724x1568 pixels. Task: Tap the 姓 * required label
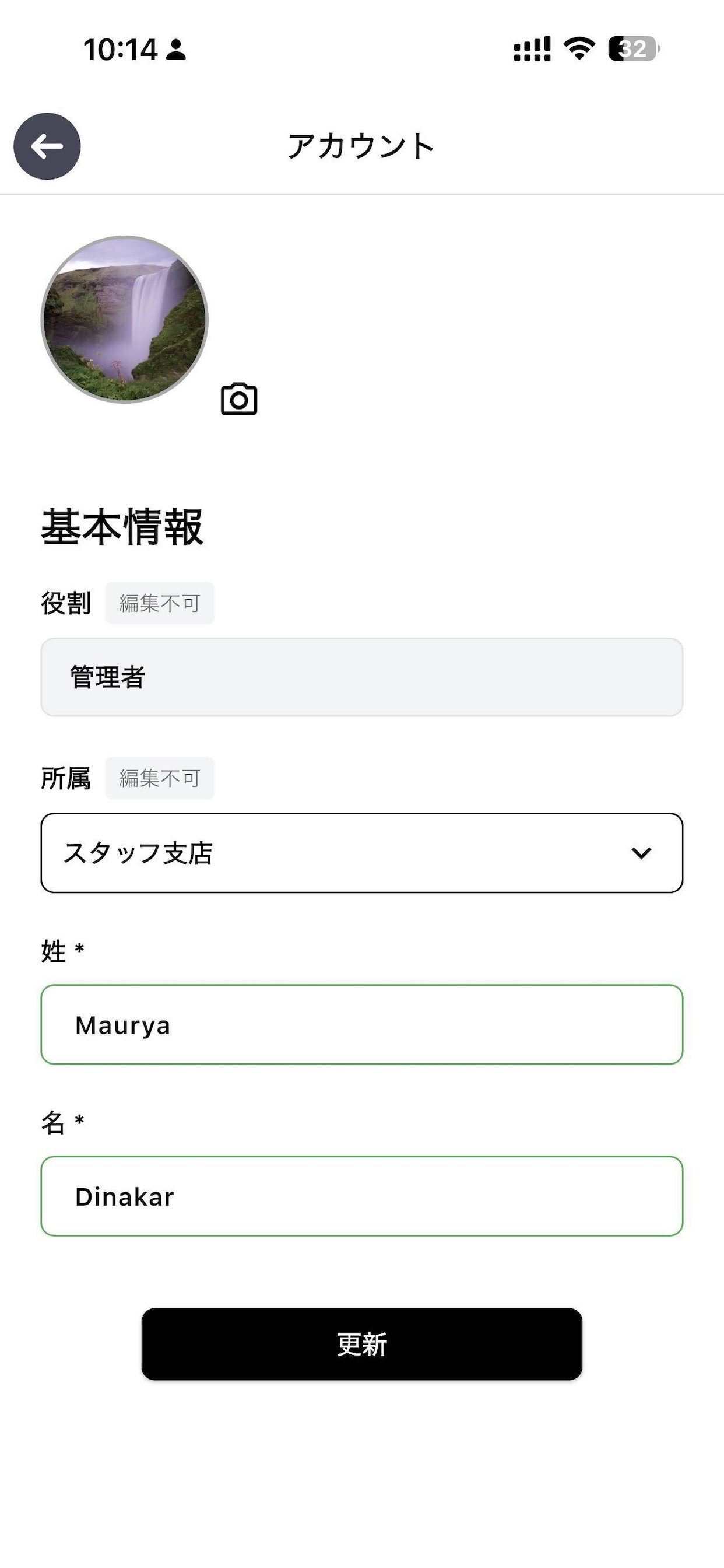click(63, 951)
